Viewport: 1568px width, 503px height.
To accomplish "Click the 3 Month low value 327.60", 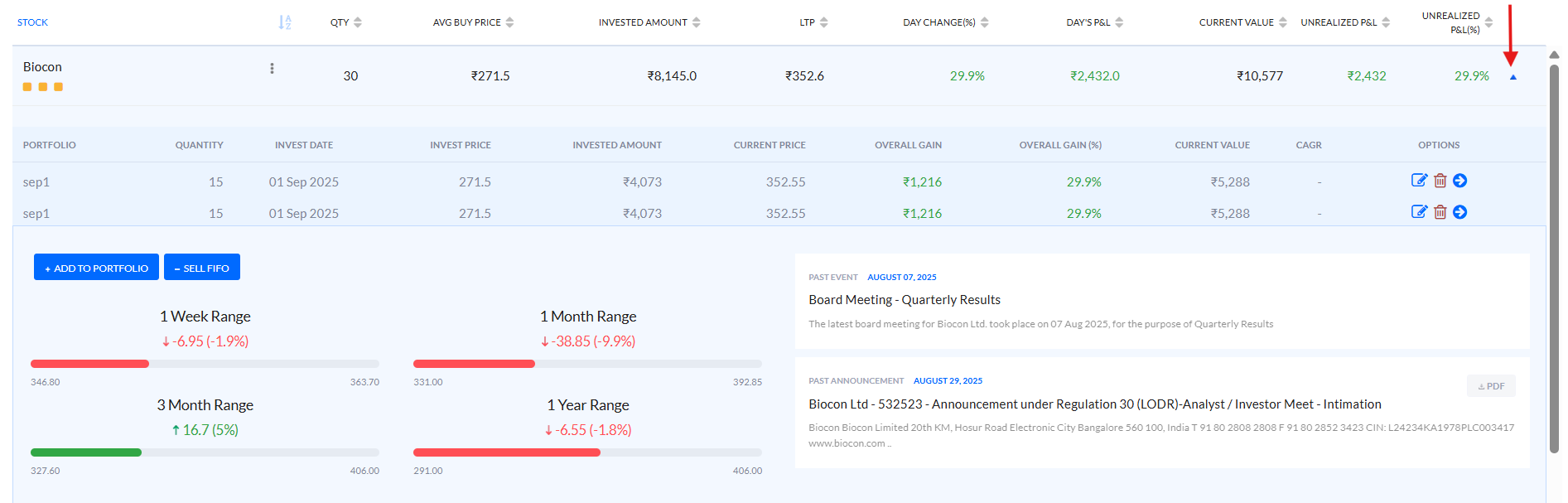I will 46,471.
